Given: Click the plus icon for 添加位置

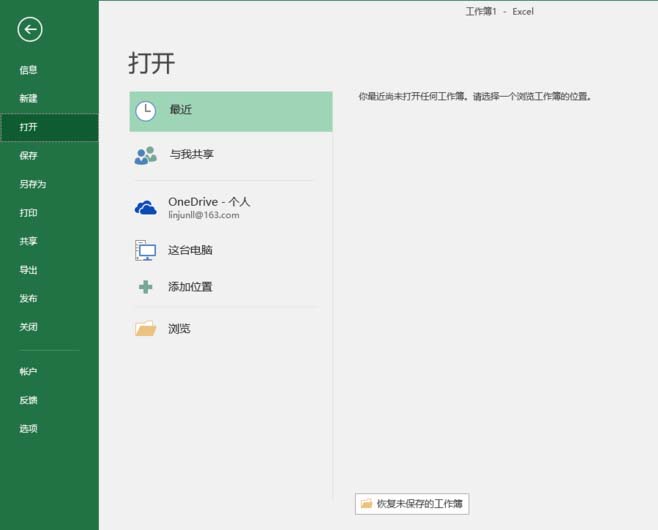Looking at the screenshot, I should pyautogui.click(x=146, y=287).
